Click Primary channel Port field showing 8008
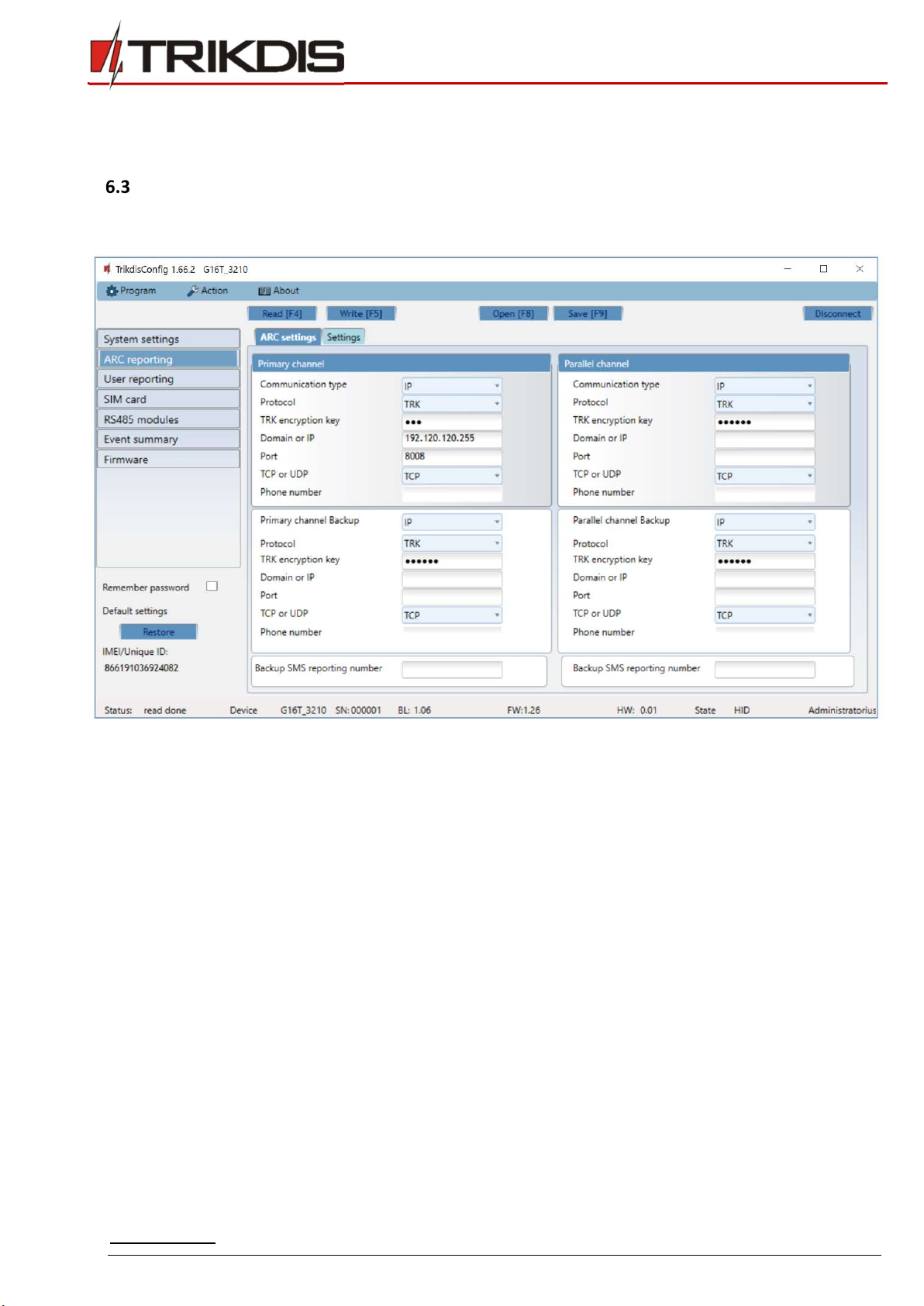Image resolution: width=924 pixels, height=1306 pixels. click(452, 457)
